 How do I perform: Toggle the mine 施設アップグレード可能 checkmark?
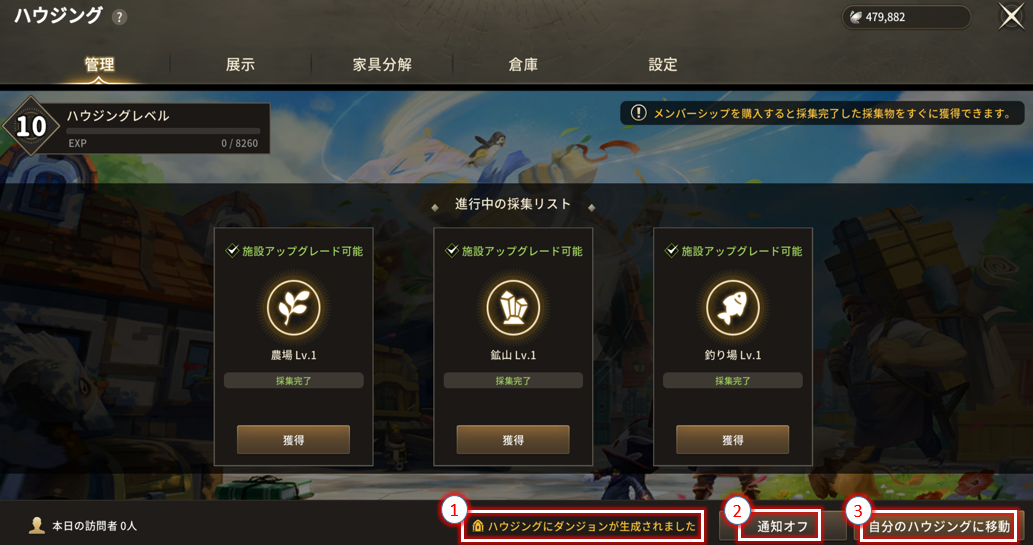tap(451, 250)
